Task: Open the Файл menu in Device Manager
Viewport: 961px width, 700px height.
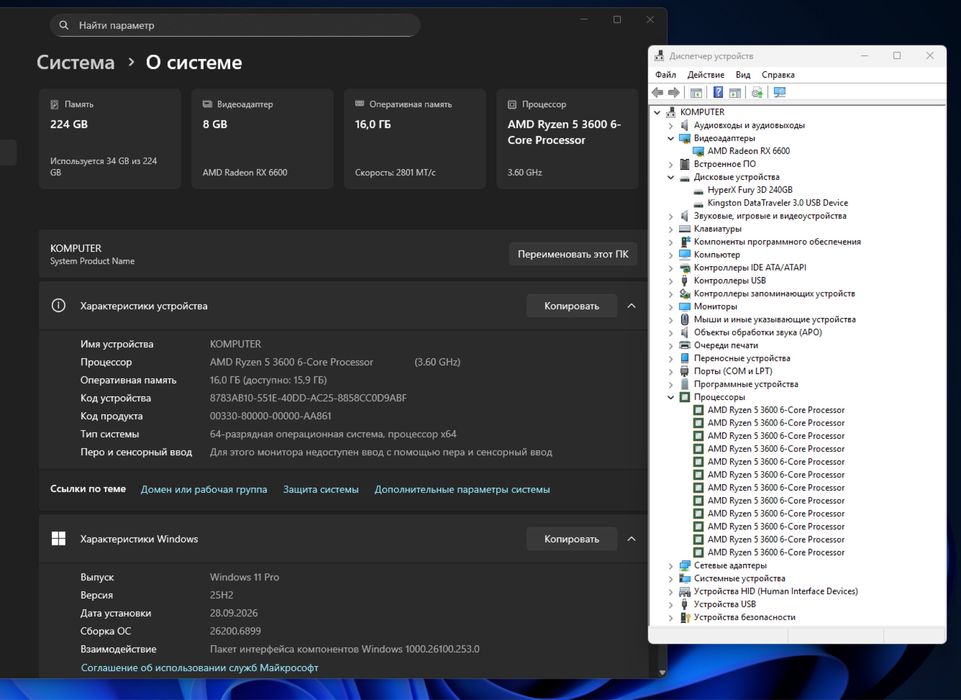Action: [x=666, y=75]
